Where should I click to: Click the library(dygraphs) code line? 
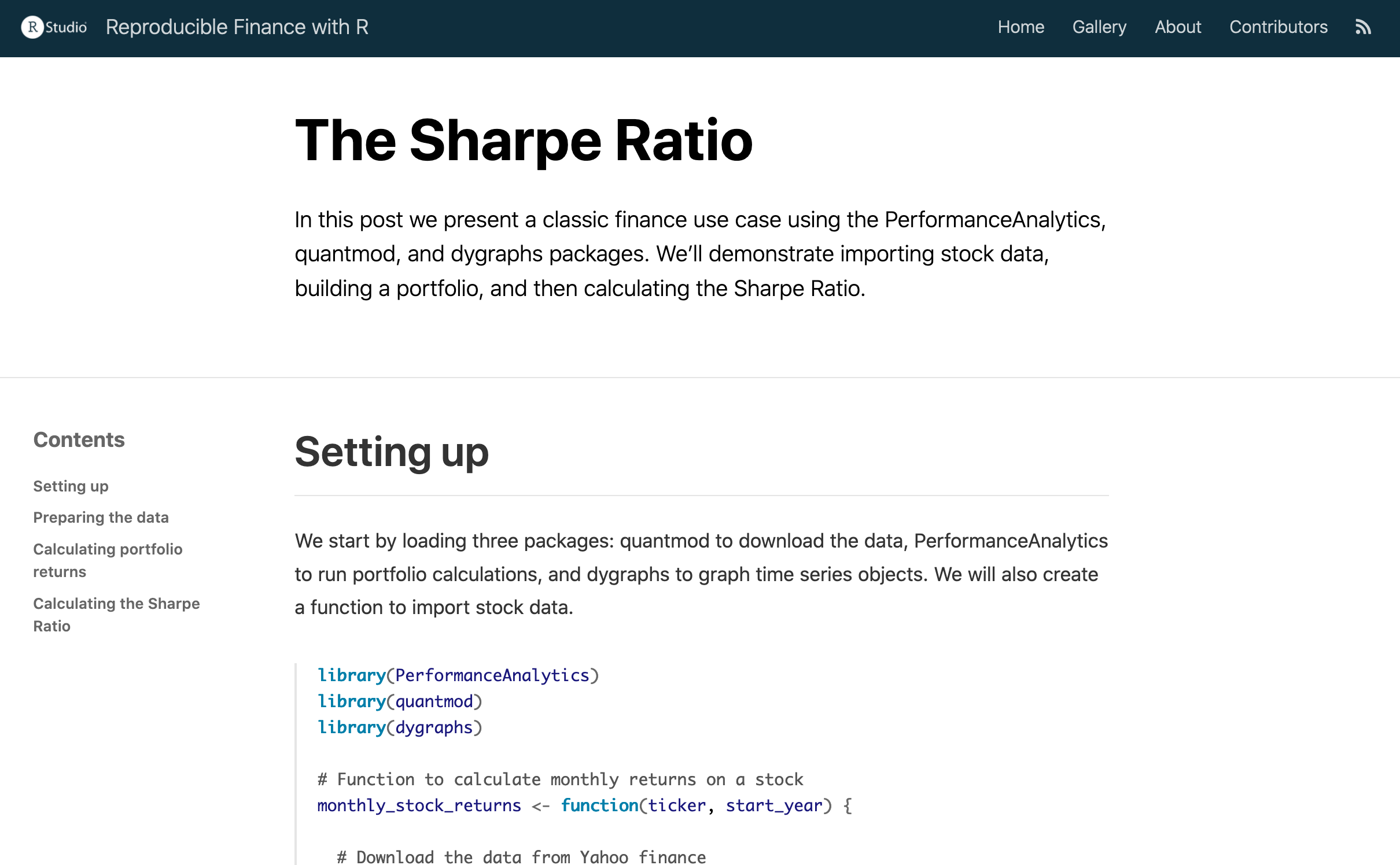click(399, 727)
